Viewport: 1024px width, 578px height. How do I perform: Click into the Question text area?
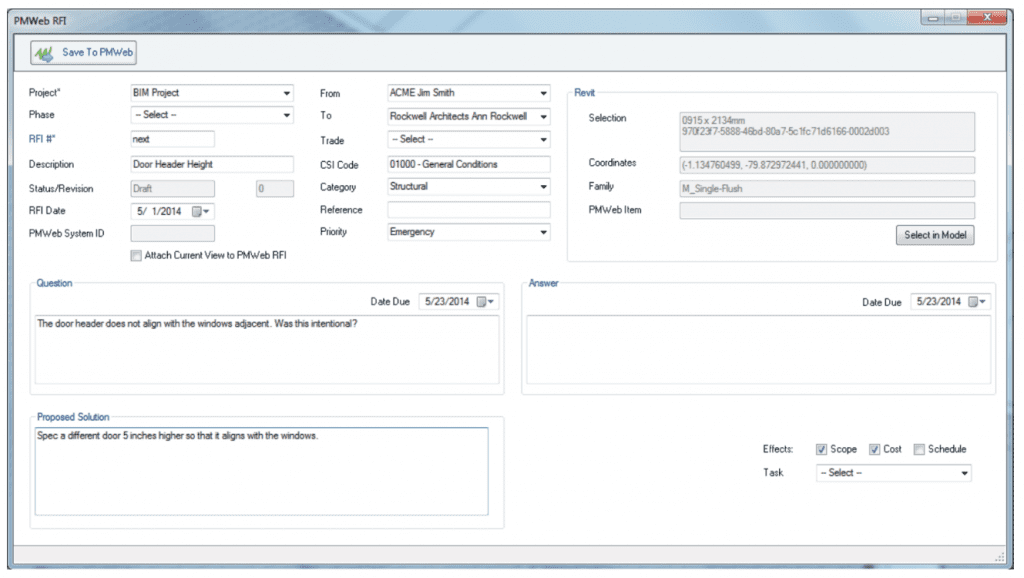266,349
